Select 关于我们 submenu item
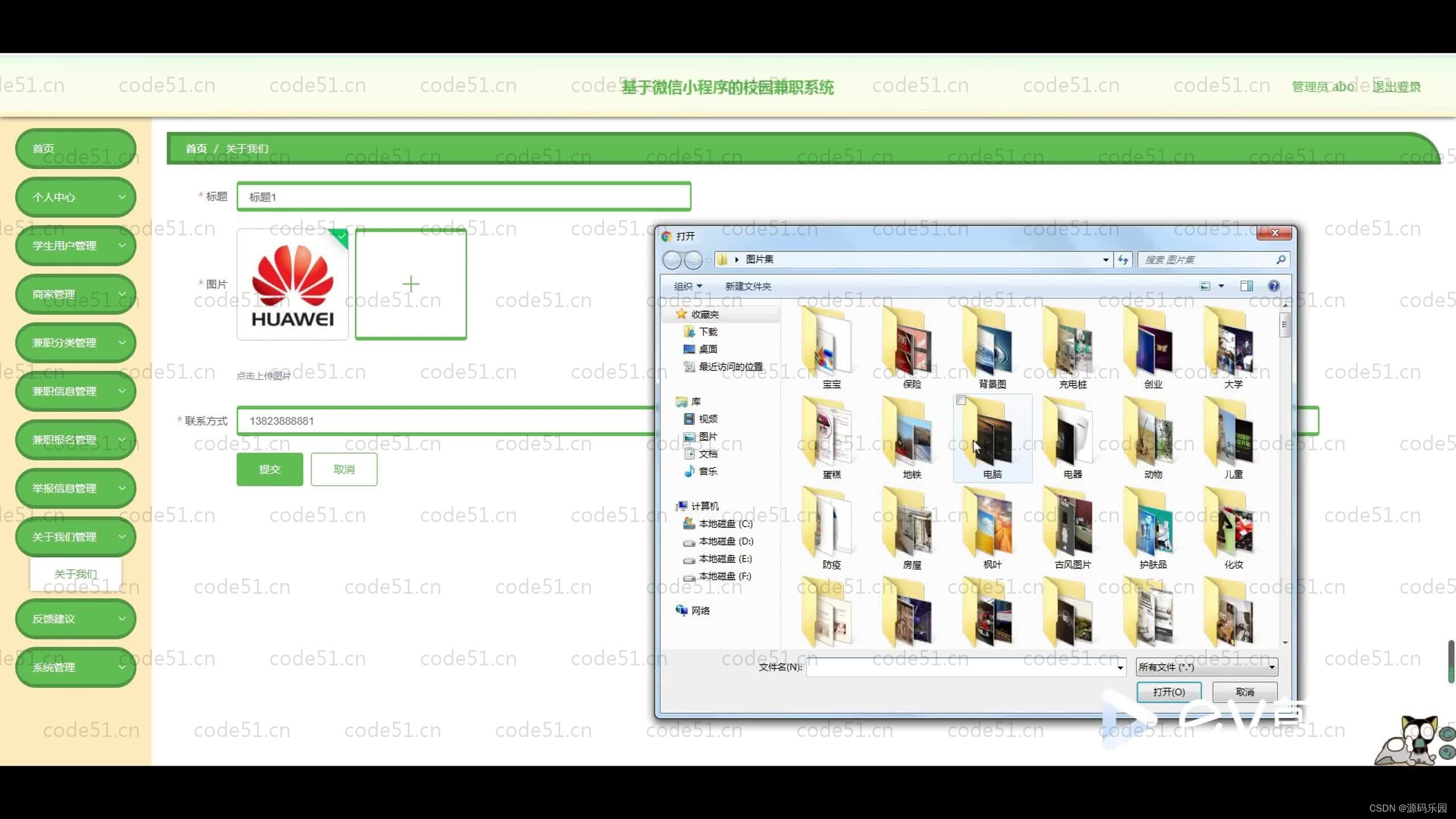 tap(76, 574)
